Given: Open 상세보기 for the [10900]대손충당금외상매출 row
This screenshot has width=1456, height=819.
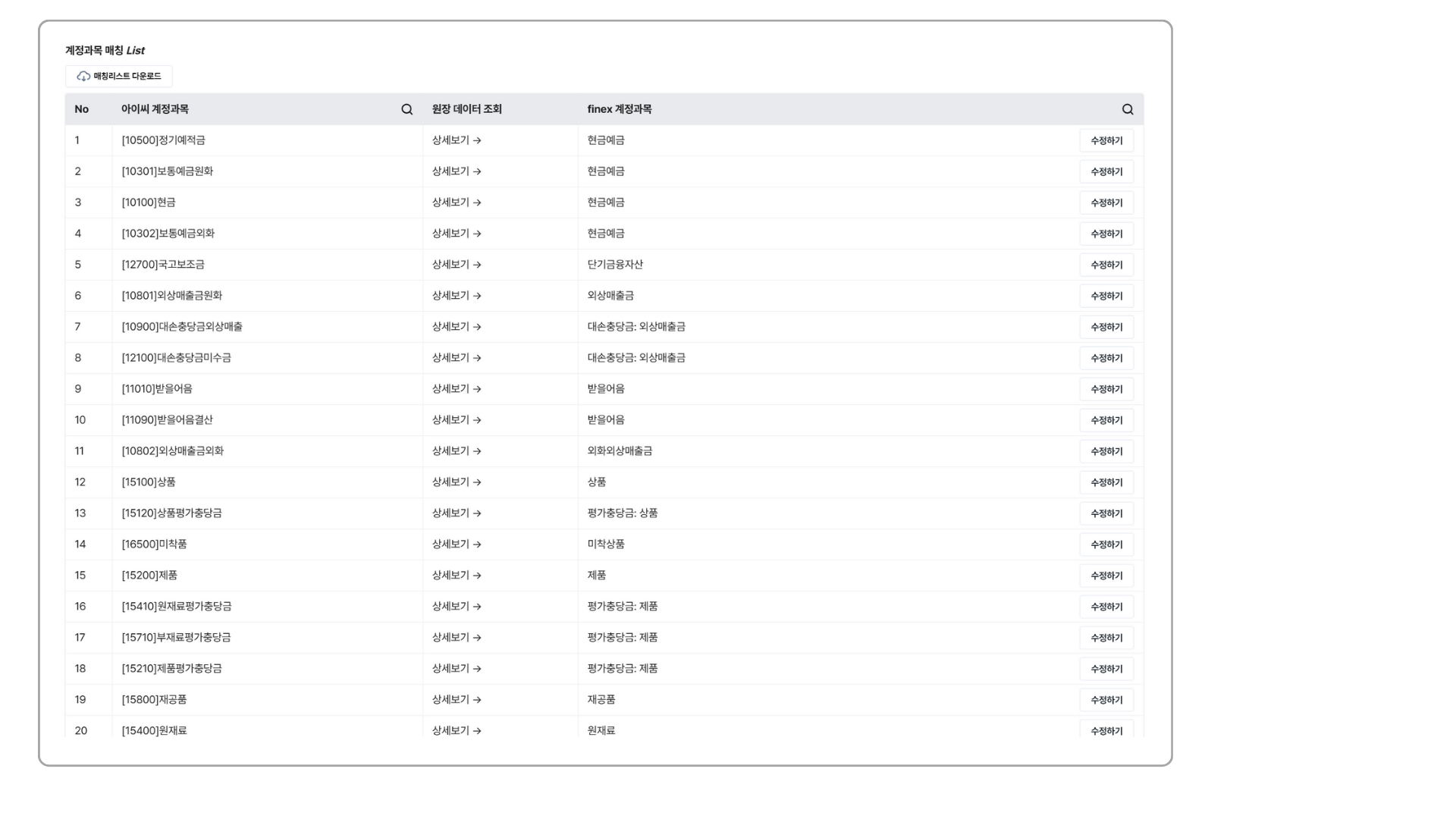Looking at the screenshot, I should click(457, 327).
